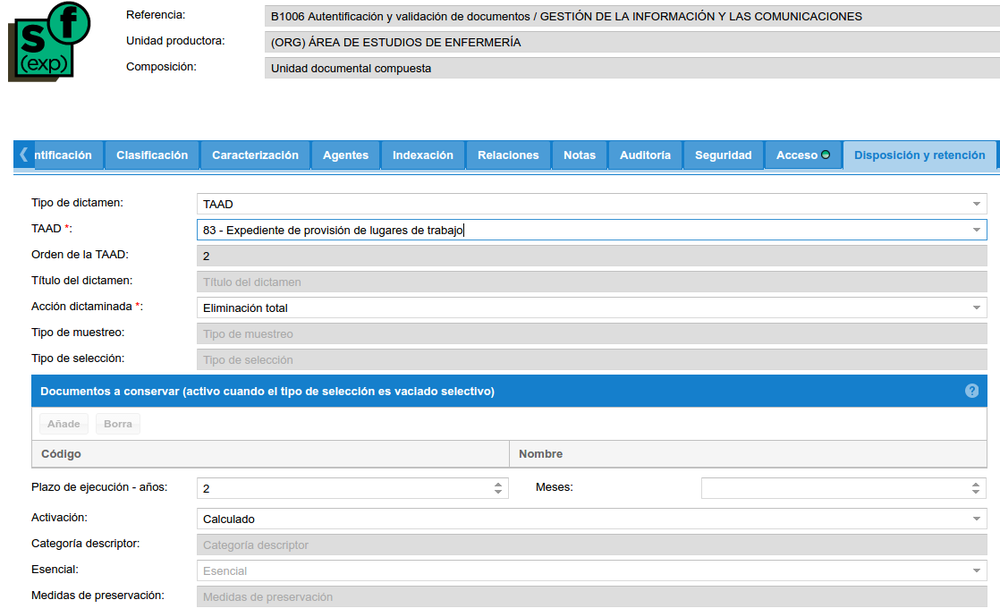This screenshot has height=615, width=1000.
Task: Select the Relaciones tab
Action: [x=507, y=155]
